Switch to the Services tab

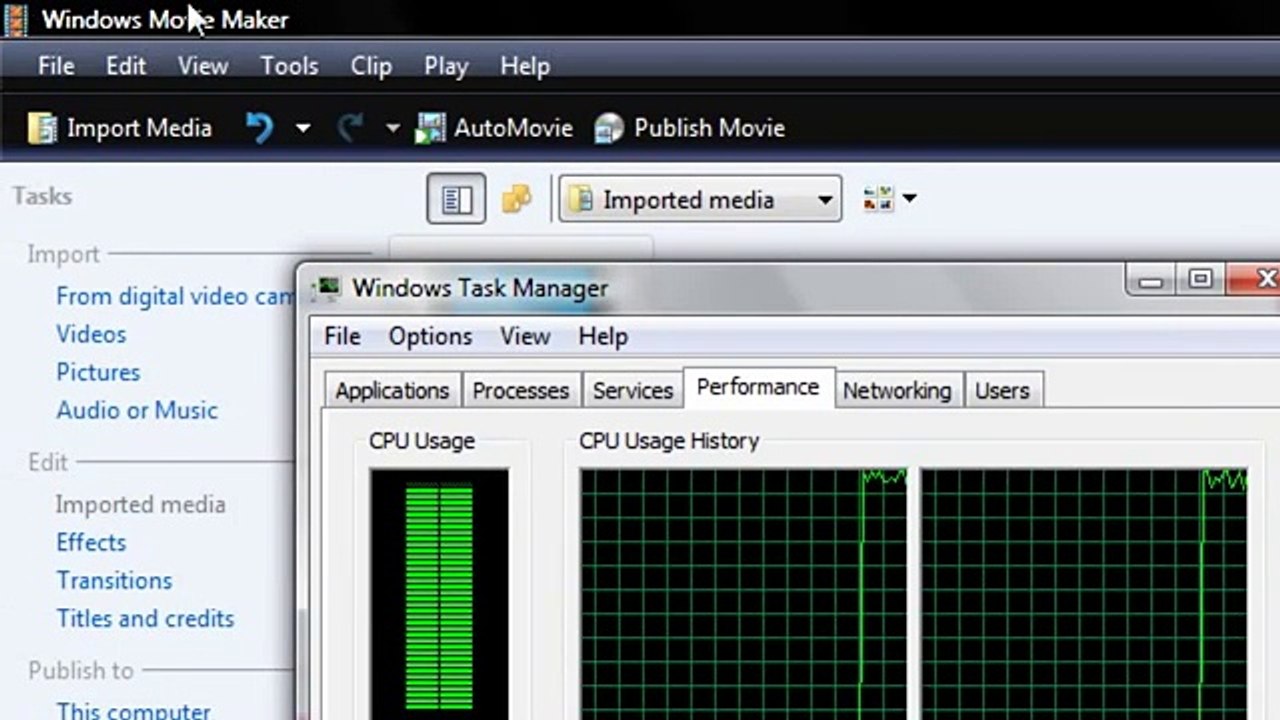coord(633,390)
